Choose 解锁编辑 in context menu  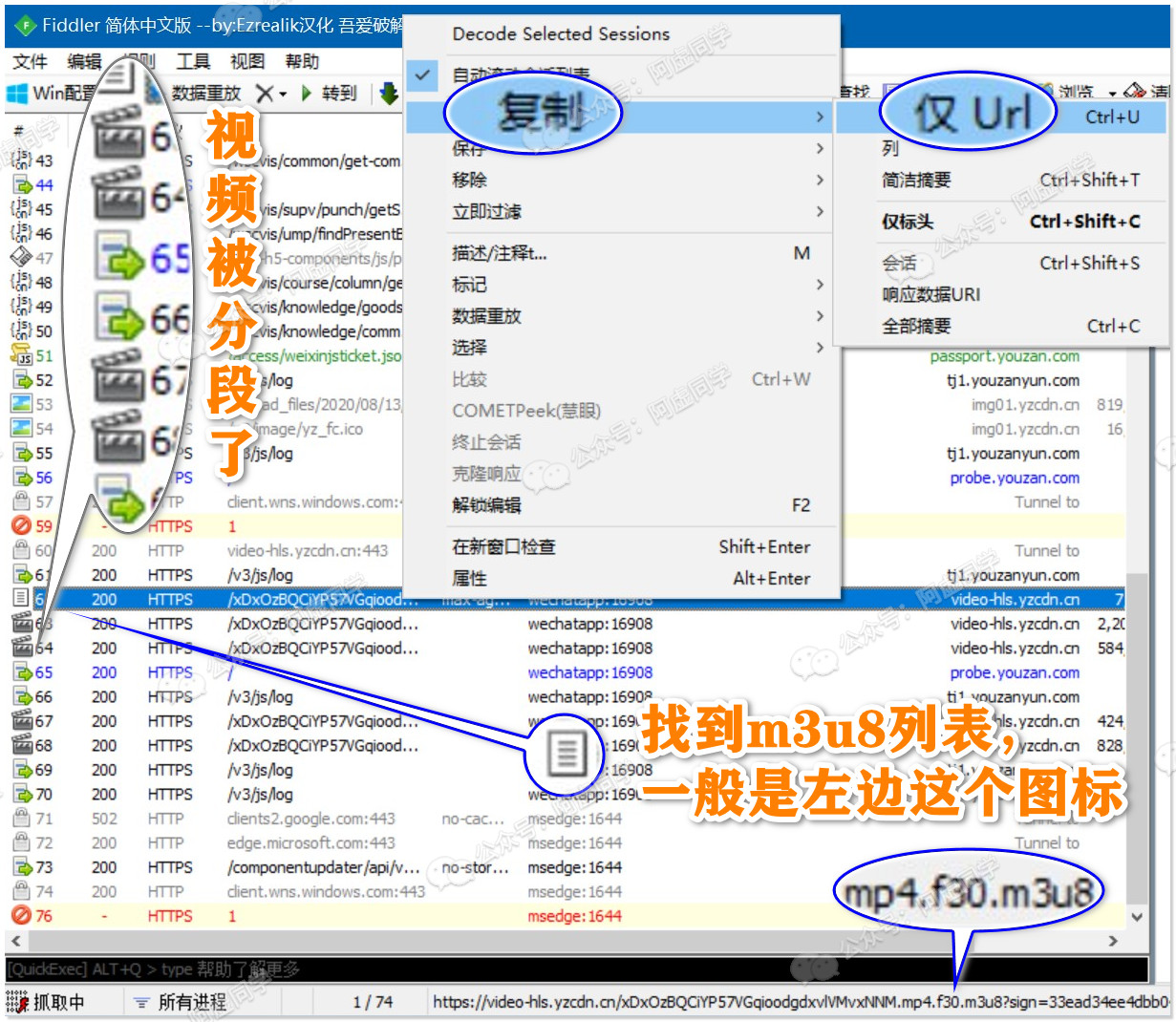486,505
